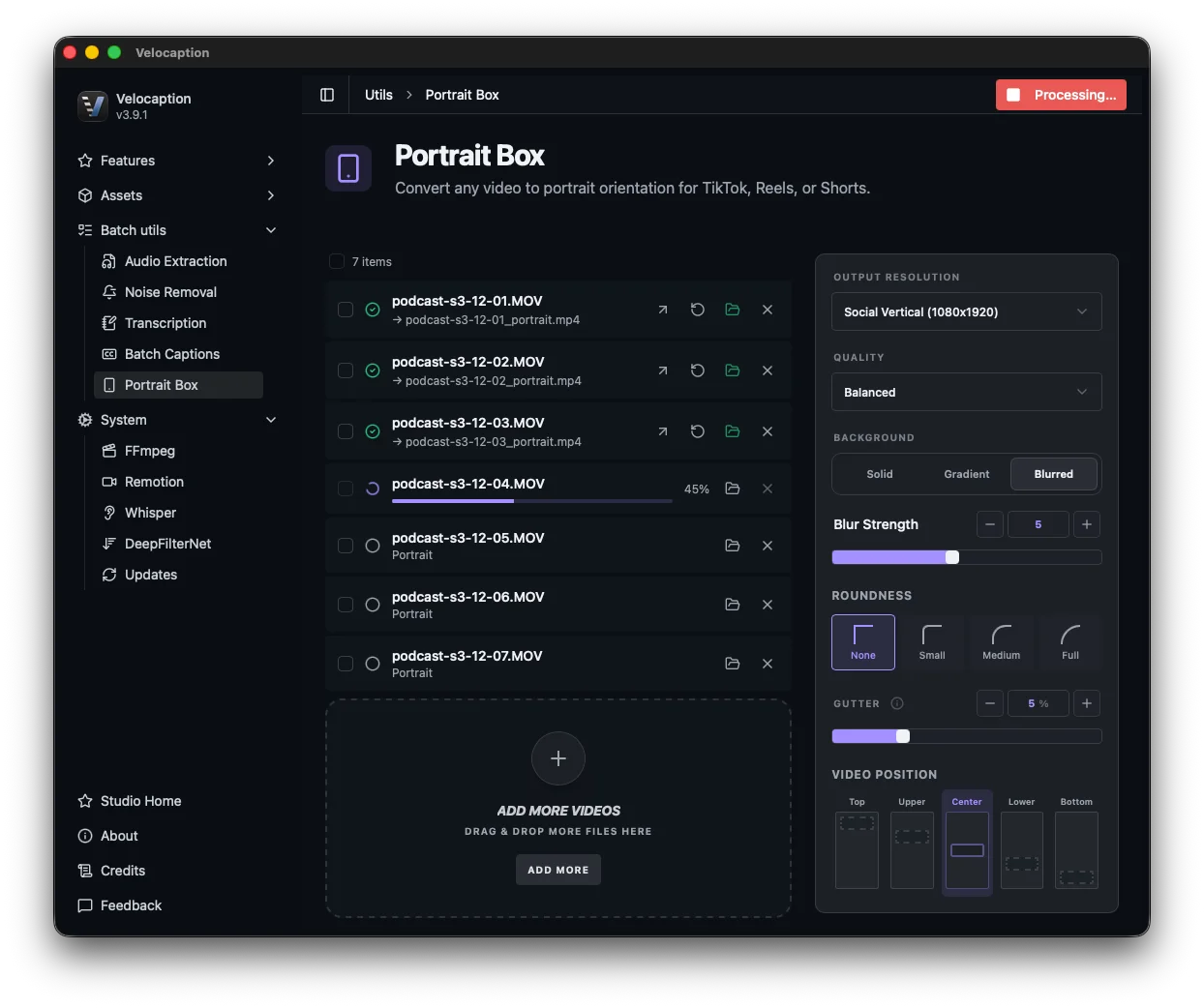Increase Gutter with plus button
1204x1008 pixels.
pos(1087,703)
